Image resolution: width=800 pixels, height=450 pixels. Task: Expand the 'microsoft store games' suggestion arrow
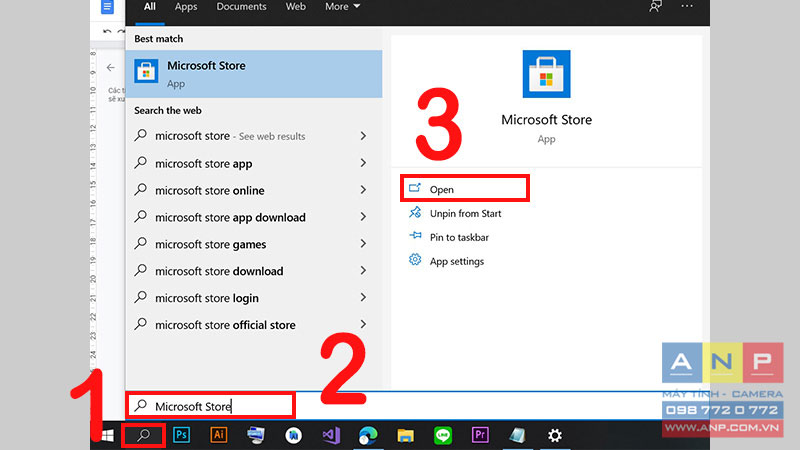coord(363,243)
